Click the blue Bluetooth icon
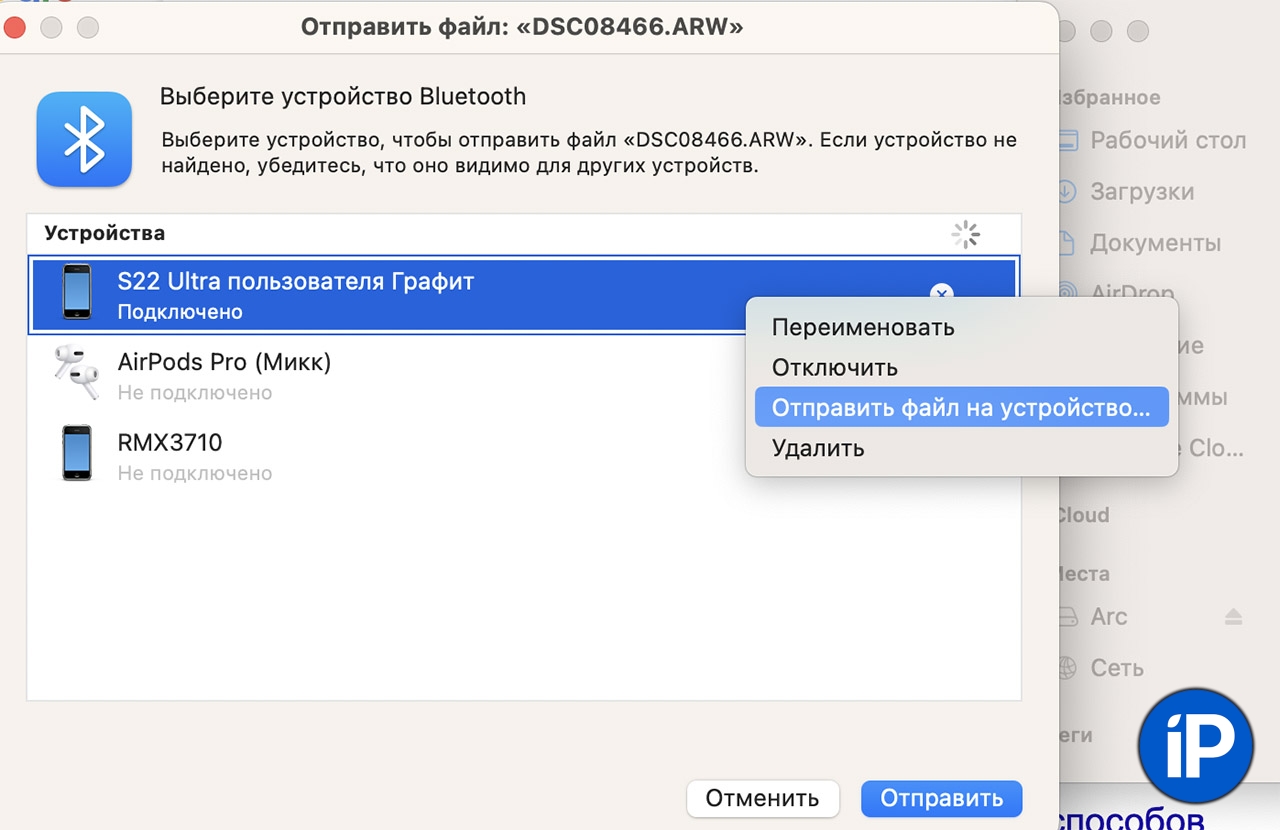1280x830 pixels. pyautogui.click(x=84, y=140)
